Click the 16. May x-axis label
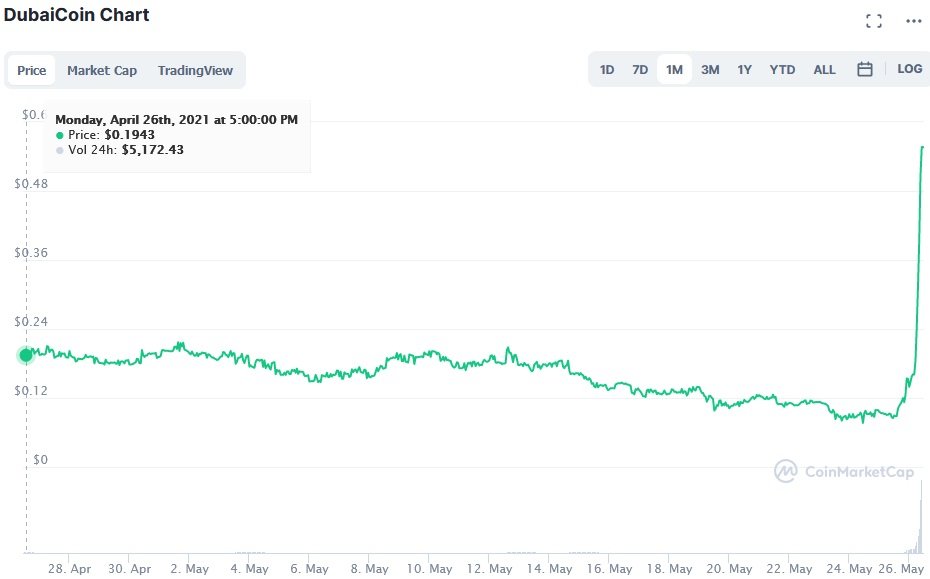The width and height of the screenshot is (930, 579). coord(609,568)
